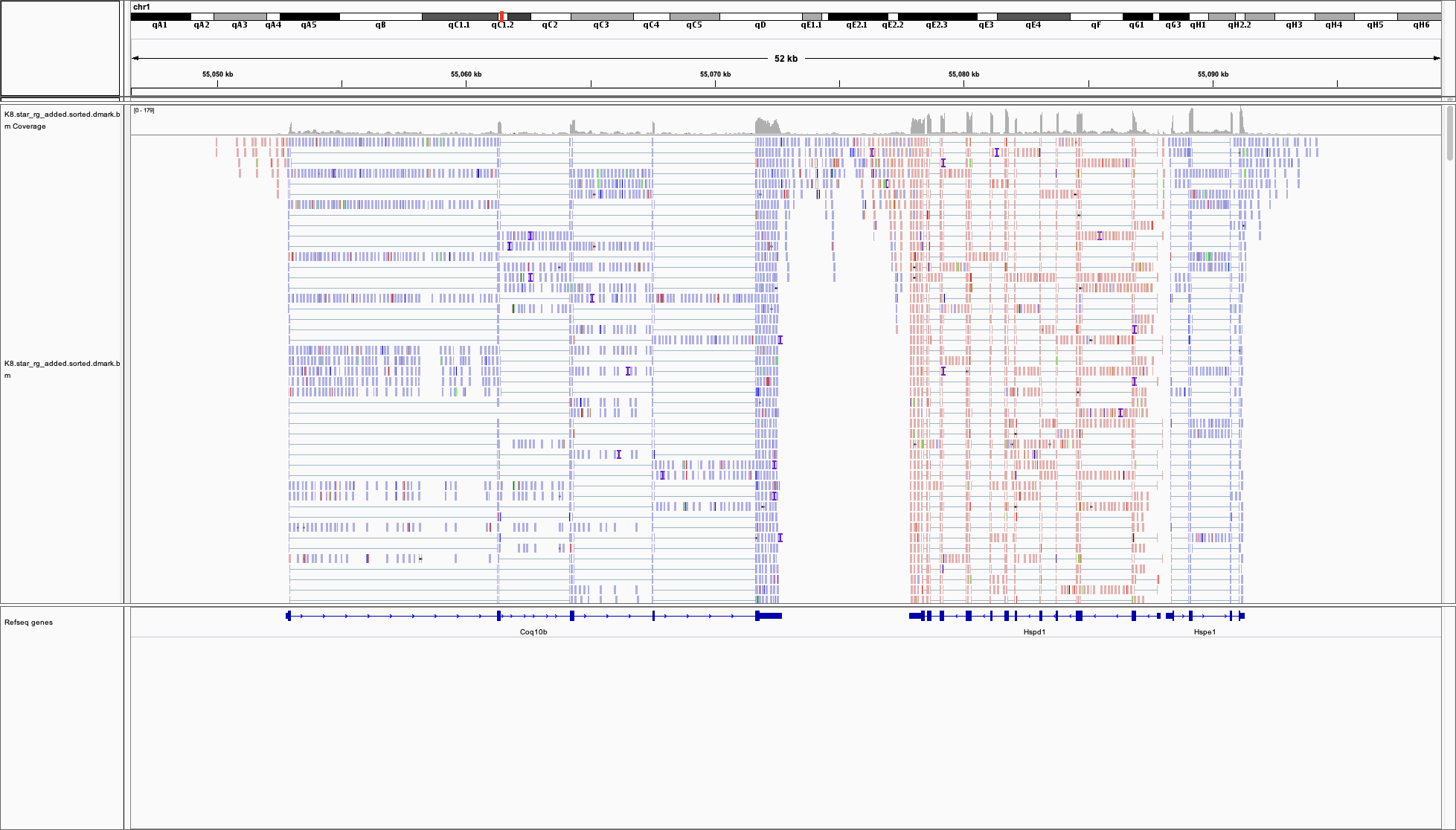Click the Hspe1 gene label
The width and height of the screenshot is (1456, 830).
[x=1205, y=632]
